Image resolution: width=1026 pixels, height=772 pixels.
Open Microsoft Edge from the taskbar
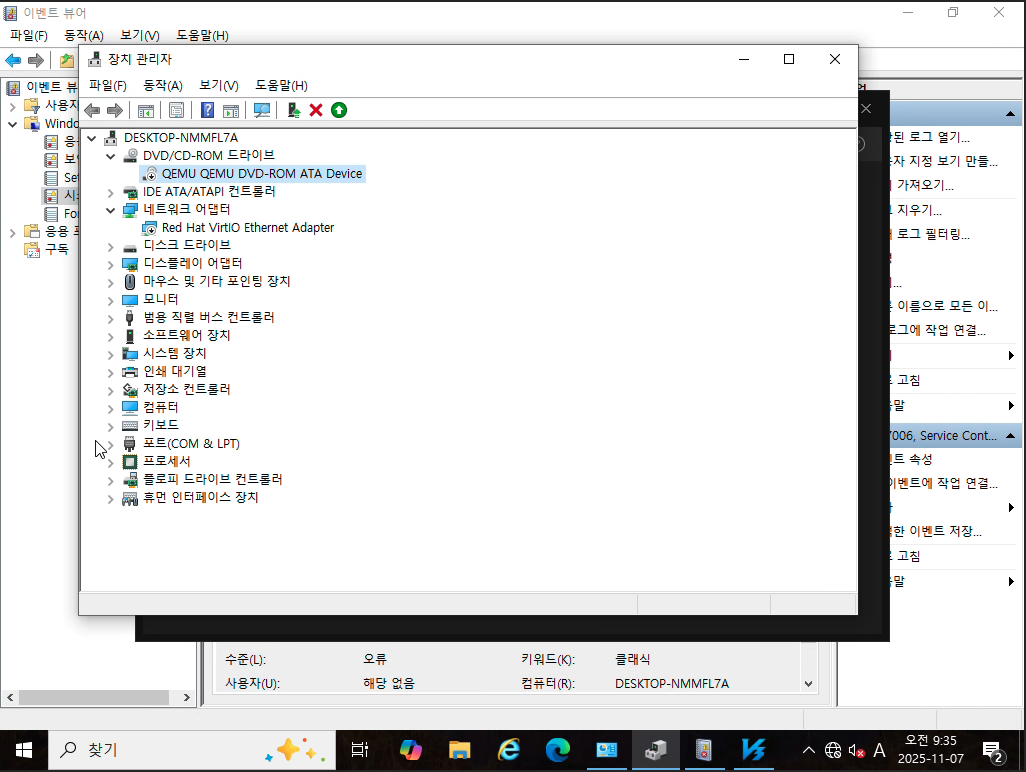(x=557, y=749)
